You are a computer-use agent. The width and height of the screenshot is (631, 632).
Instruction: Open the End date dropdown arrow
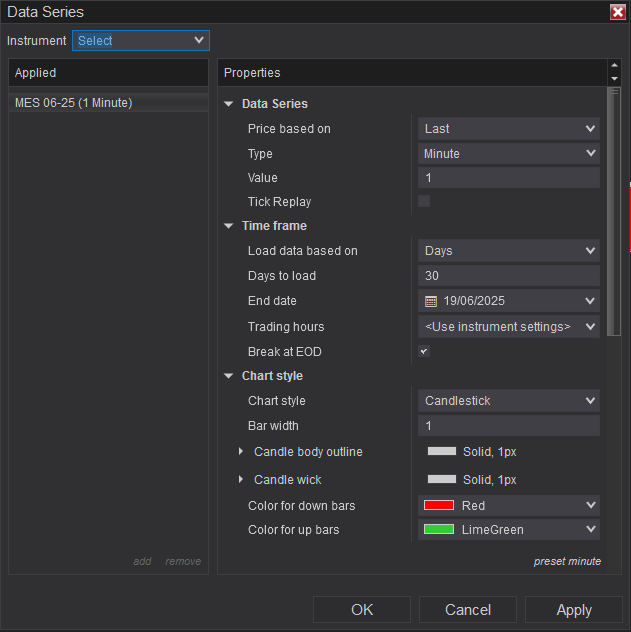(x=590, y=301)
